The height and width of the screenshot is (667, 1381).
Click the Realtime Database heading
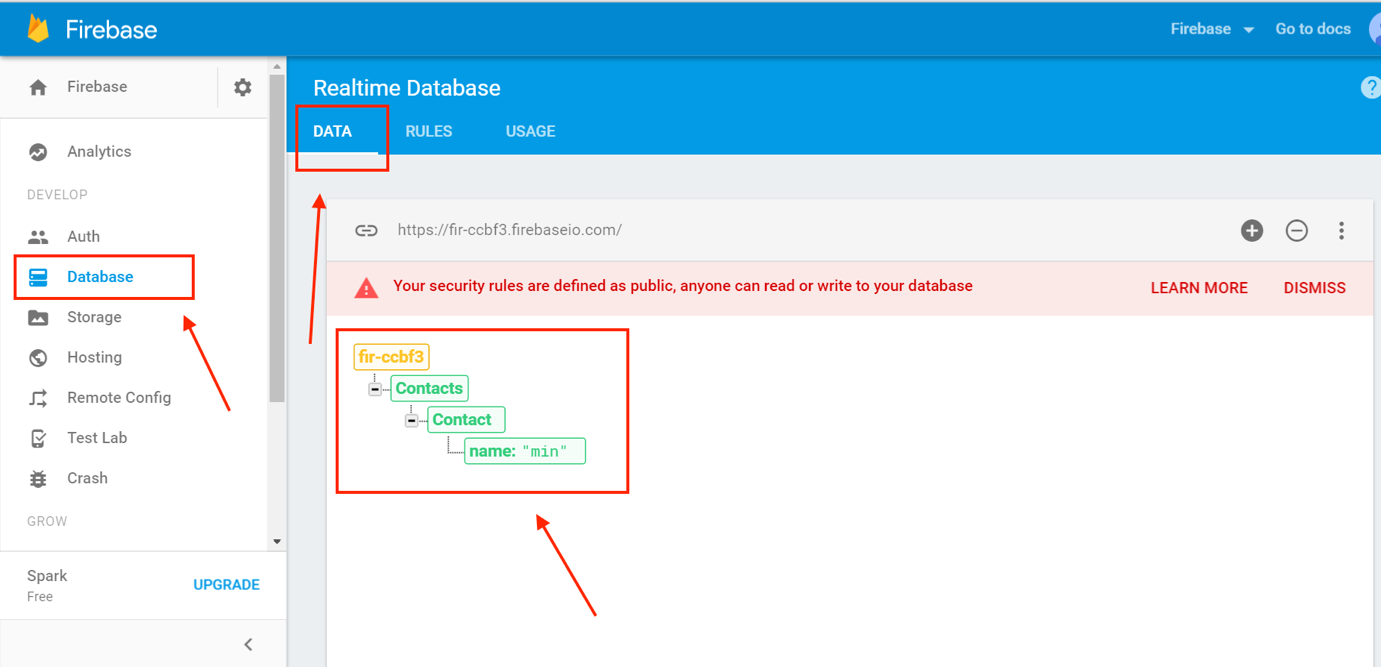(407, 88)
